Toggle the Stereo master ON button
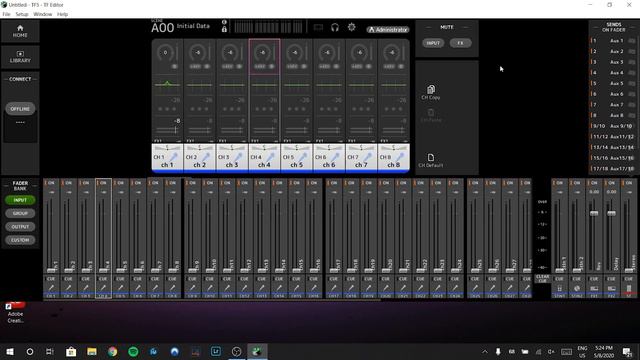640x360 pixels. pyautogui.click(x=629, y=183)
